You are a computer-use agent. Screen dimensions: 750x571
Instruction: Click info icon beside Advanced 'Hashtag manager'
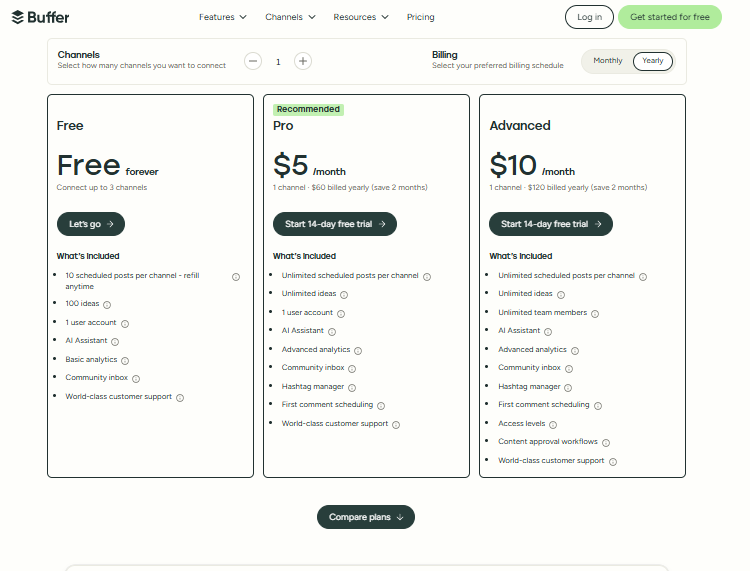[568, 388]
